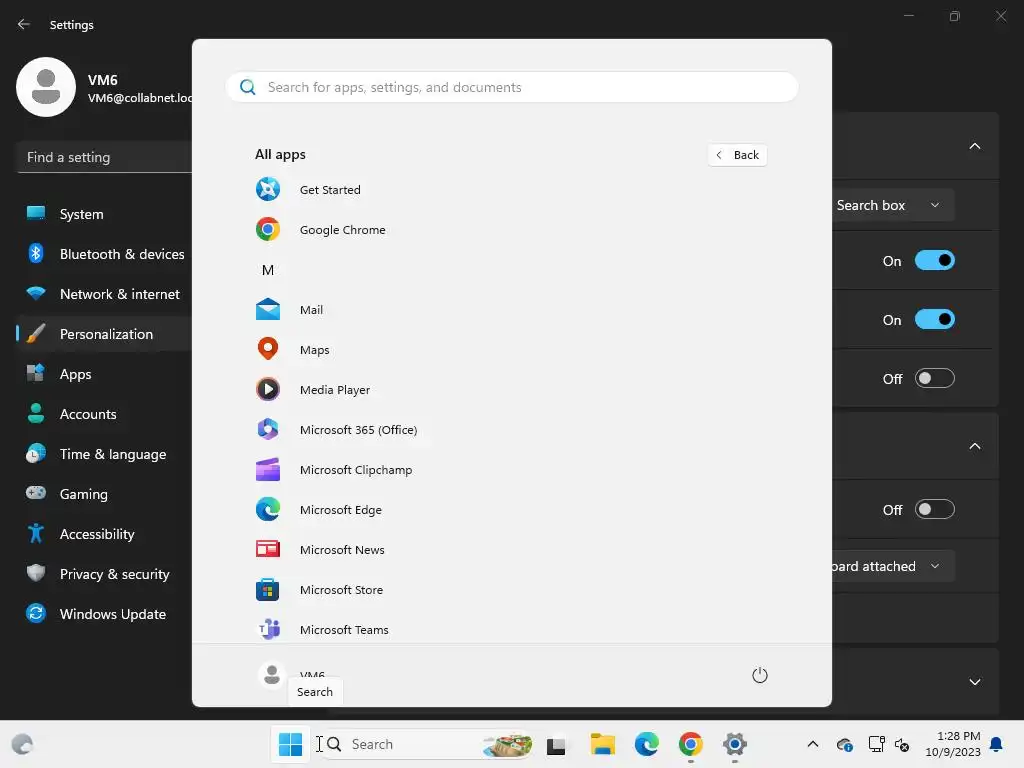Viewport: 1024px width, 768px height.
Task: Click the VM6 profile avatar in Settings
Action: (46, 87)
